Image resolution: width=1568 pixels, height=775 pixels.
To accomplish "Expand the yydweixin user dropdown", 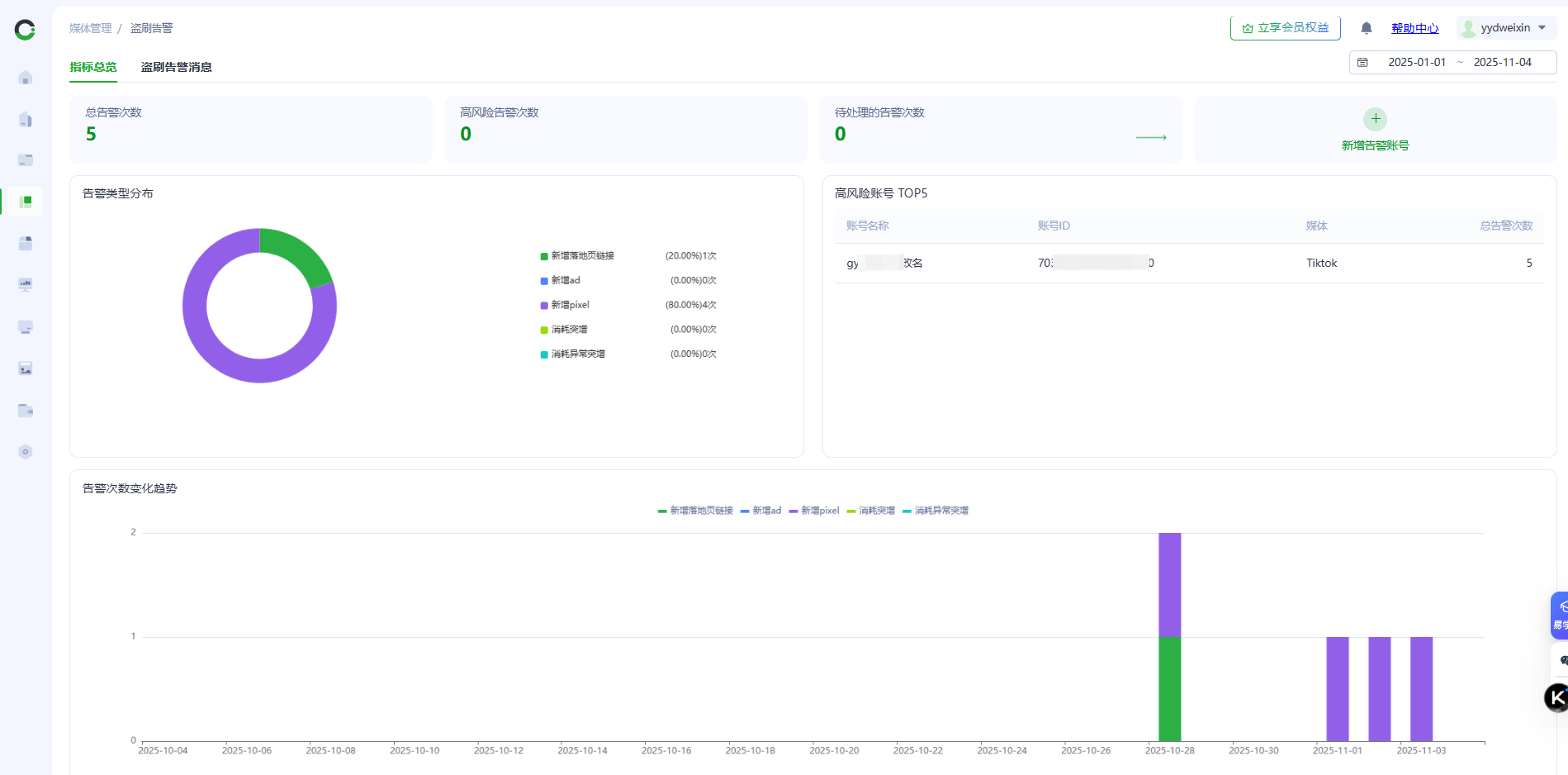I will tap(1506, 28).
